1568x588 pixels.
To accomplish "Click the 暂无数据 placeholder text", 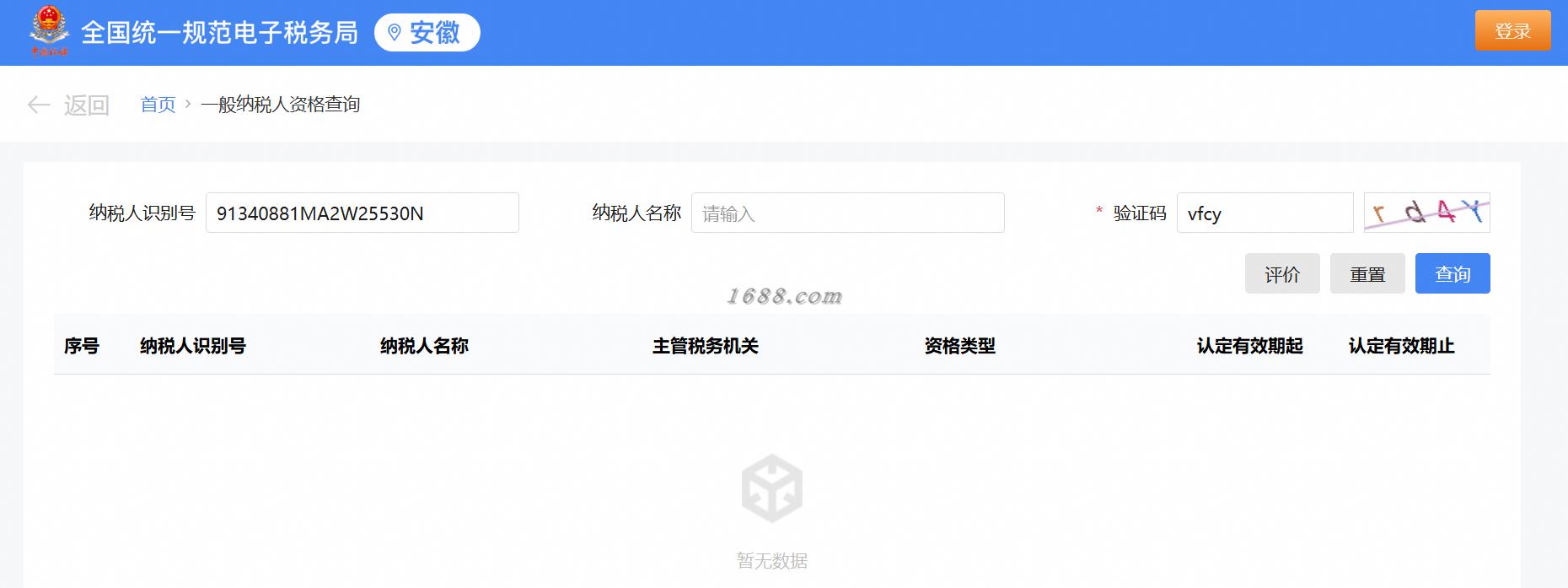I will click(772, 561).
